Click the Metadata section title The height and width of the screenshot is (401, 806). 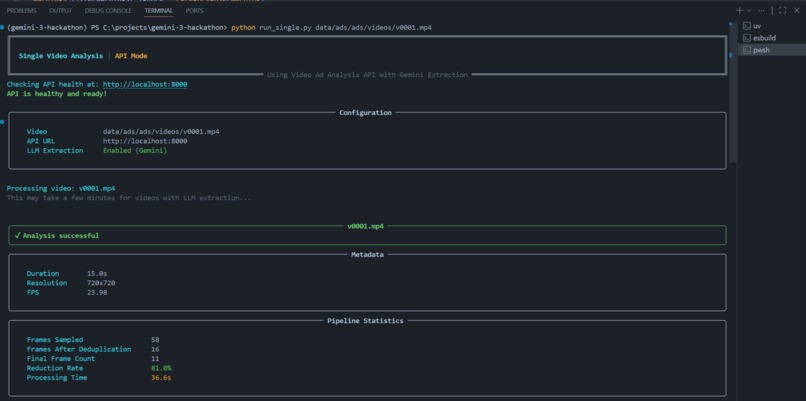click(x=367, y=254)
